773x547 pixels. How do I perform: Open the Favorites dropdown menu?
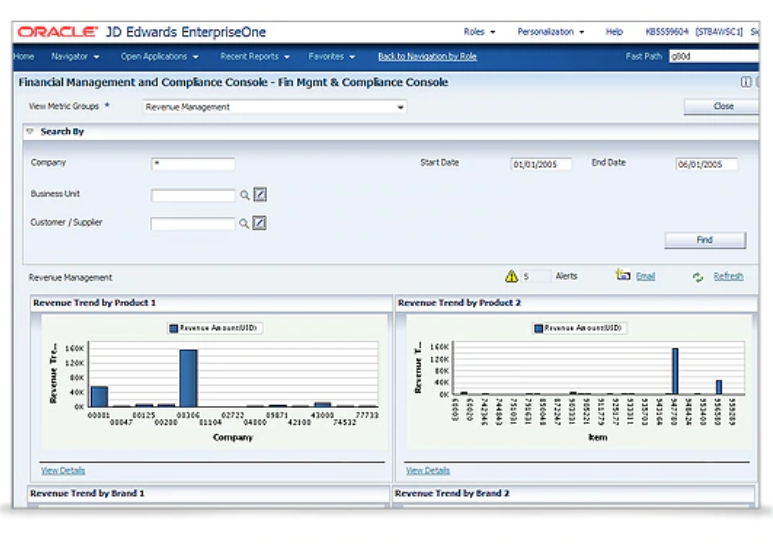[x=331, y=57]
